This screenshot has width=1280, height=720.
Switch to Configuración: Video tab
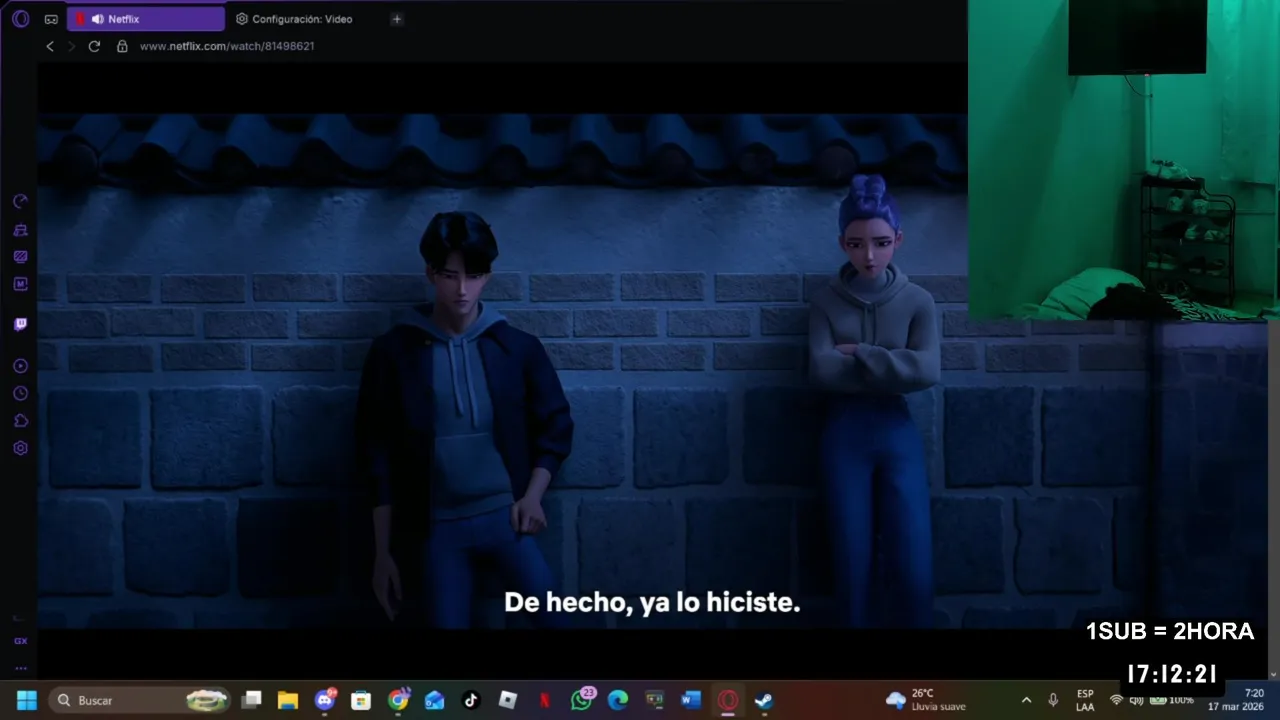(295, 19)
